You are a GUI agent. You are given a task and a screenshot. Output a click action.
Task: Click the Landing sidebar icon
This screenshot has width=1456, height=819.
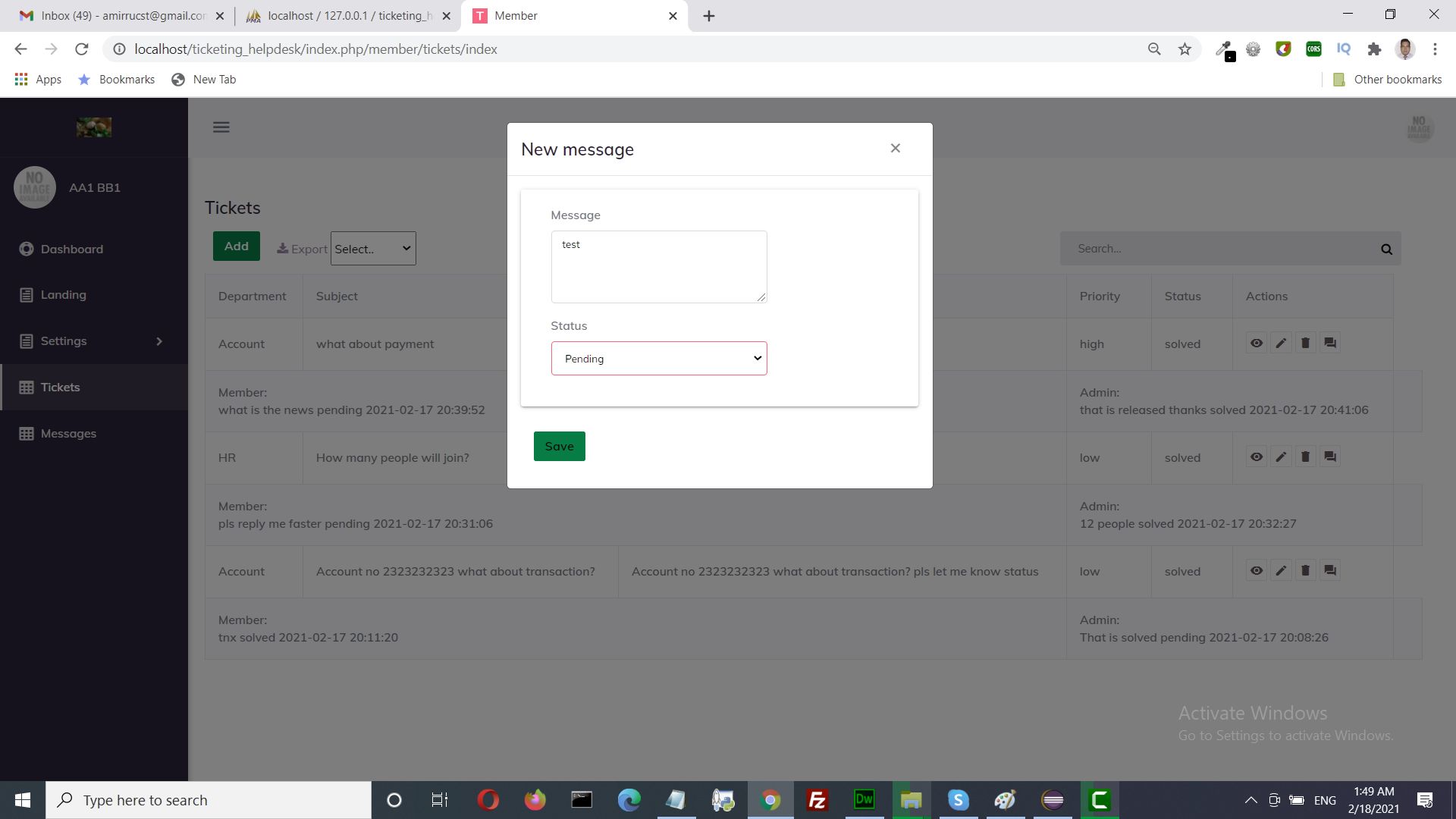pos(27,295)
